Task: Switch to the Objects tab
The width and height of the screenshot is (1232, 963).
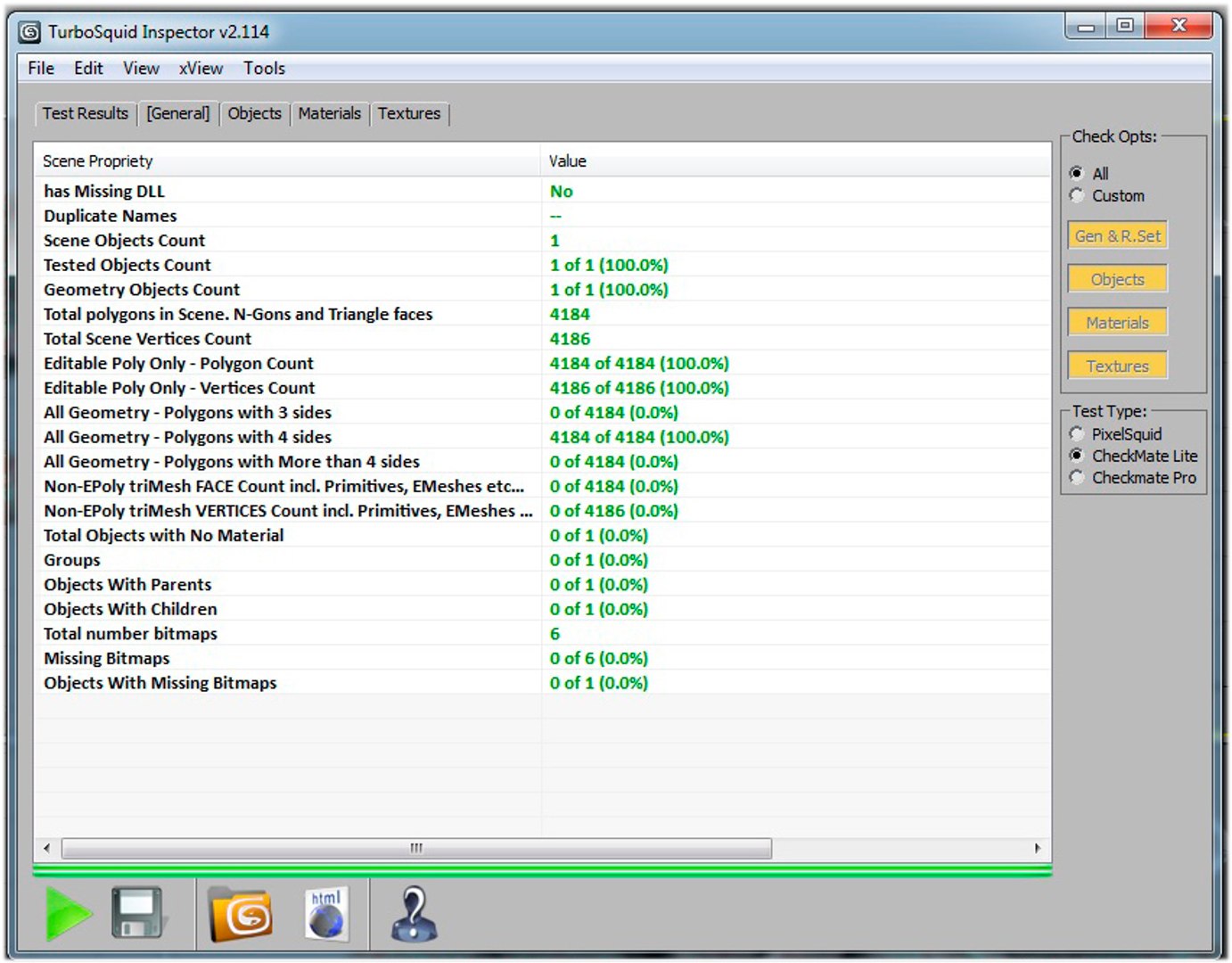Action: pos(255,113)
